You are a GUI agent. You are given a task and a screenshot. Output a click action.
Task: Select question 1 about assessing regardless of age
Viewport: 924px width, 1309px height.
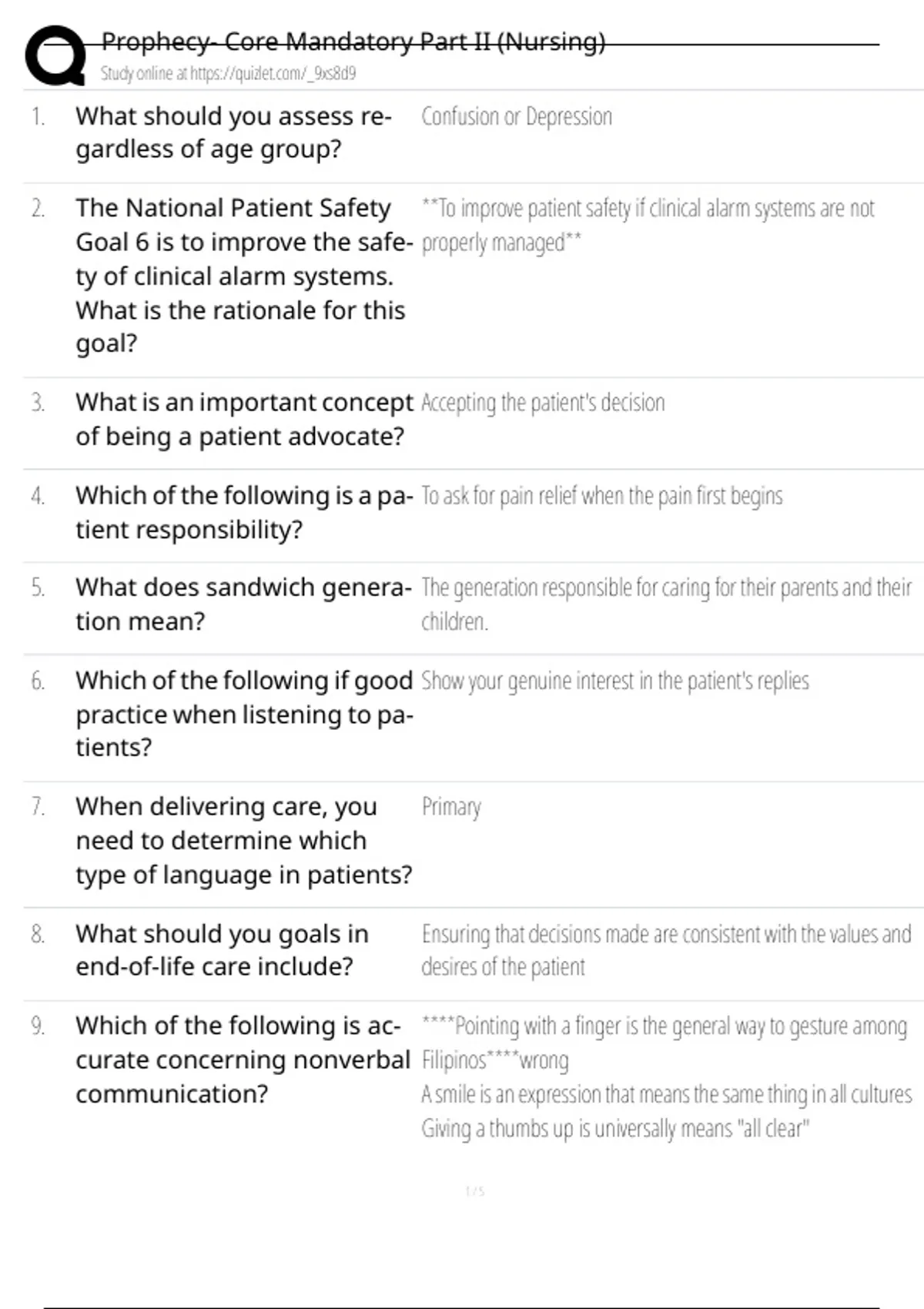[x=233, y=132]
